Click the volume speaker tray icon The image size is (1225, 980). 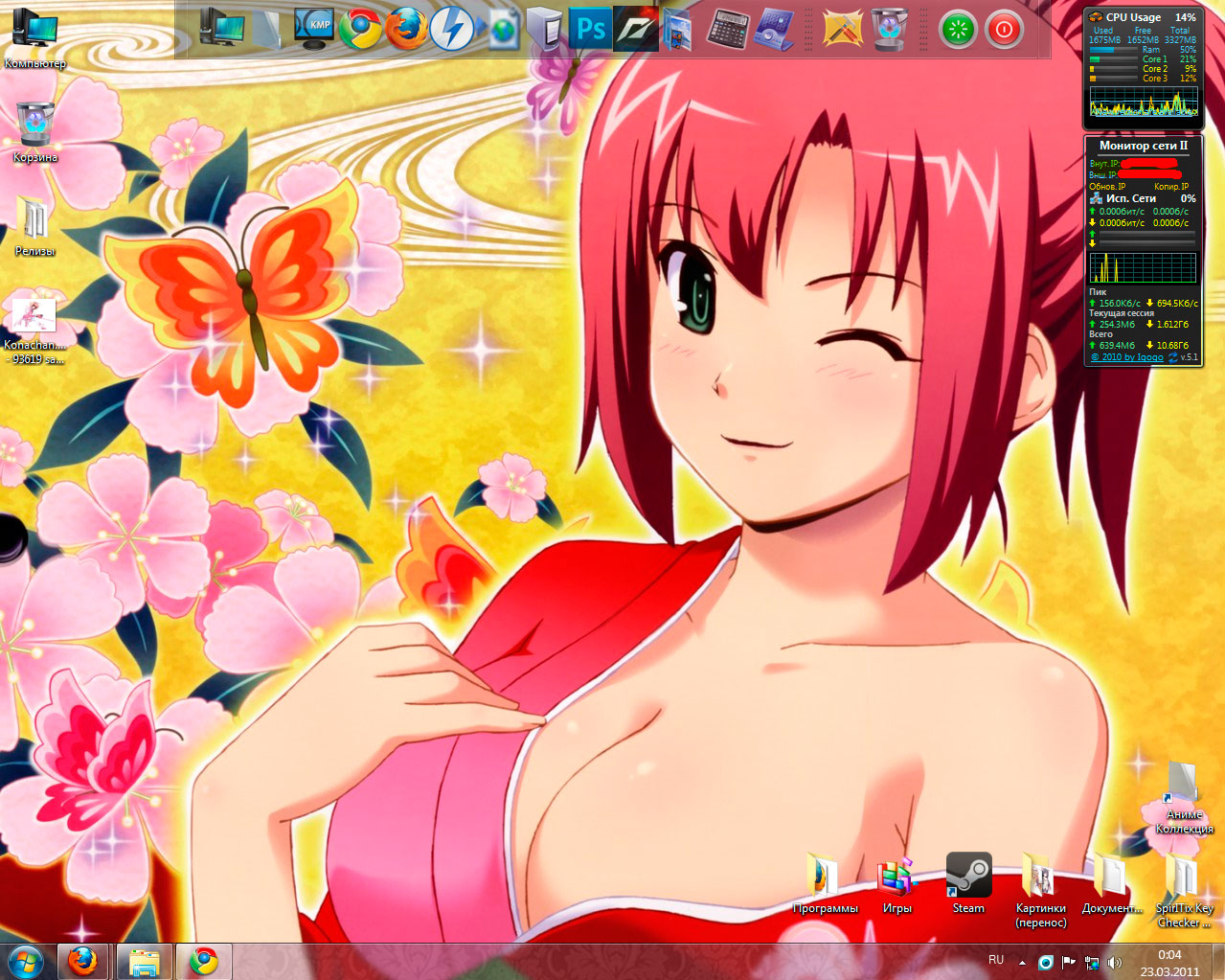click(x=1114, y=962)
